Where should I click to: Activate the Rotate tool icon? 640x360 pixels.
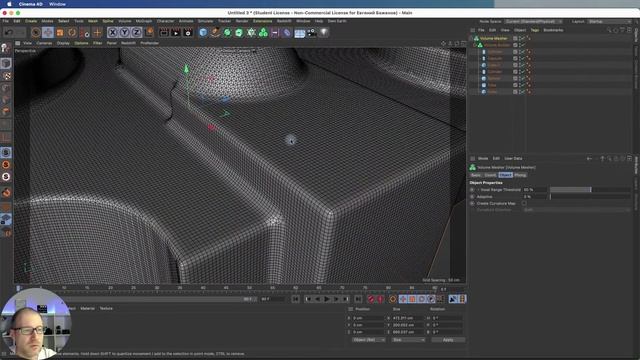point(72,32)
